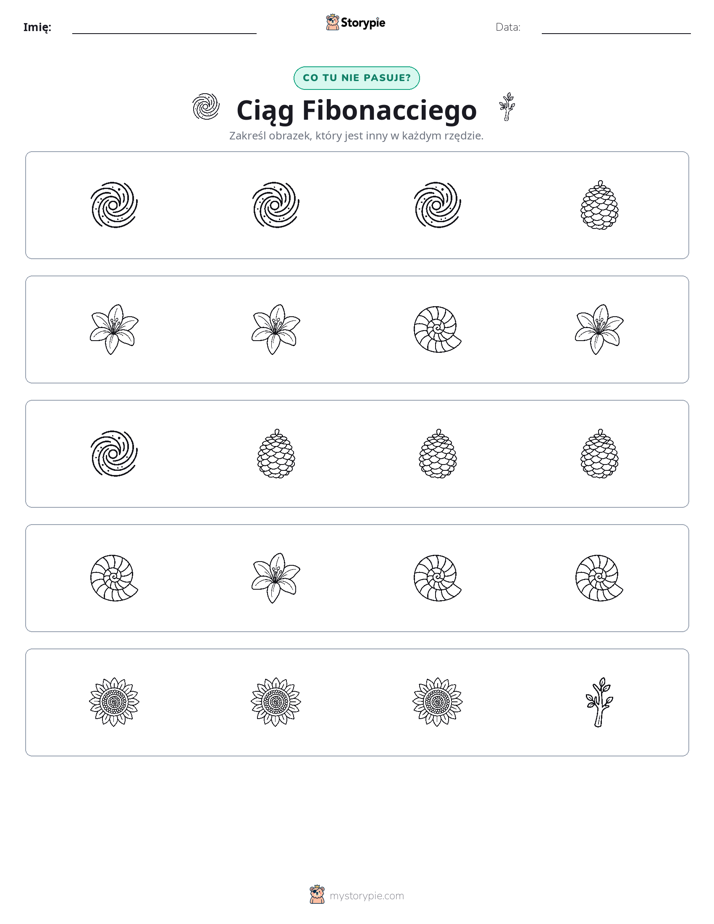Circle the lily flower in the fourth row

click(276, 578)
